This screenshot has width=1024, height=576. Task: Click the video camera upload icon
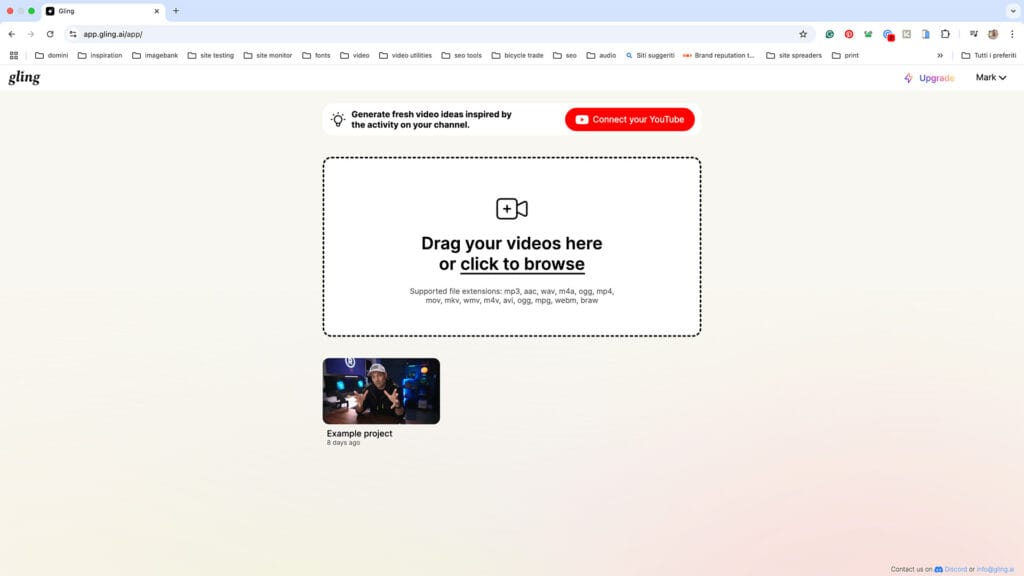coord(511,209)
